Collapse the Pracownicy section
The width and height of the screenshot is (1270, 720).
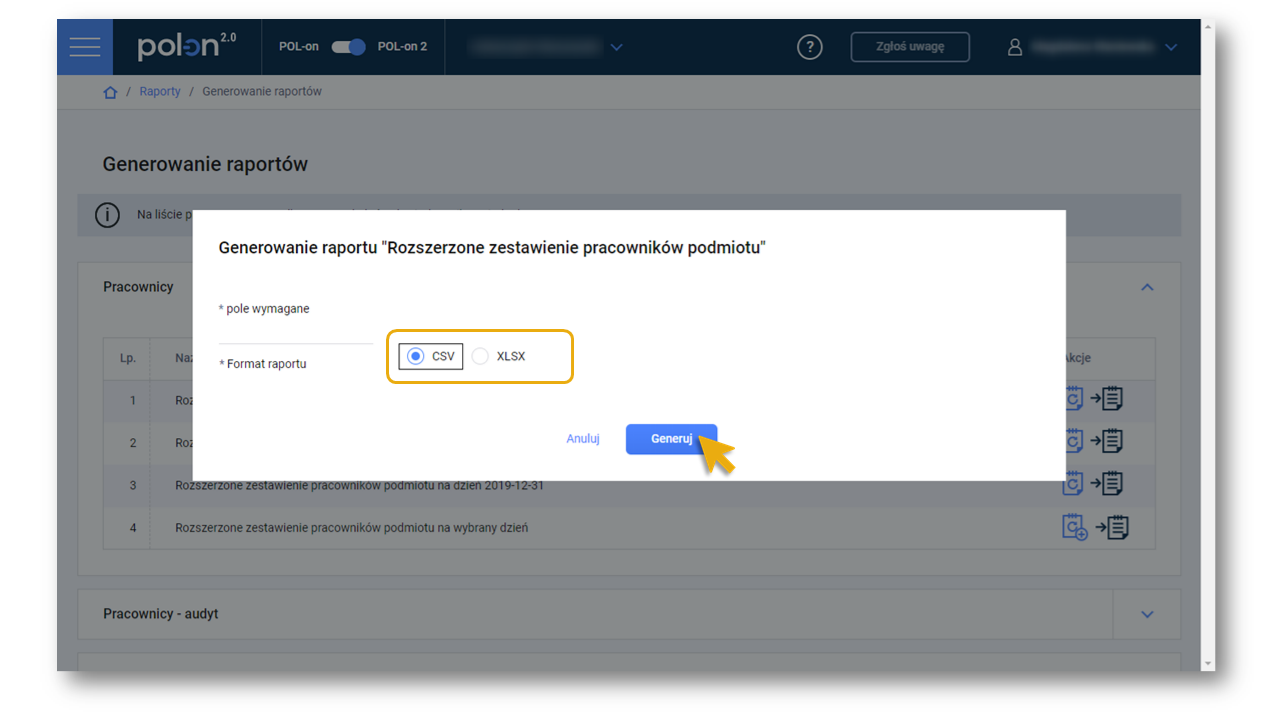(1147, 288)
